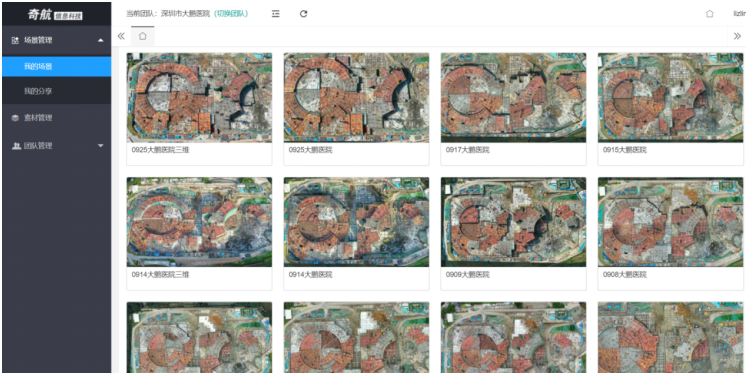This screenshot has width=746, height=377.
Task: Open the 0917大鹏医院 scene thumbnail
Action: (513, 98)
